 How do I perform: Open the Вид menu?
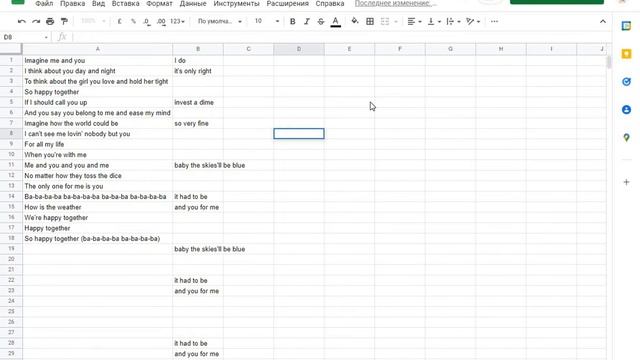[98, 4]
